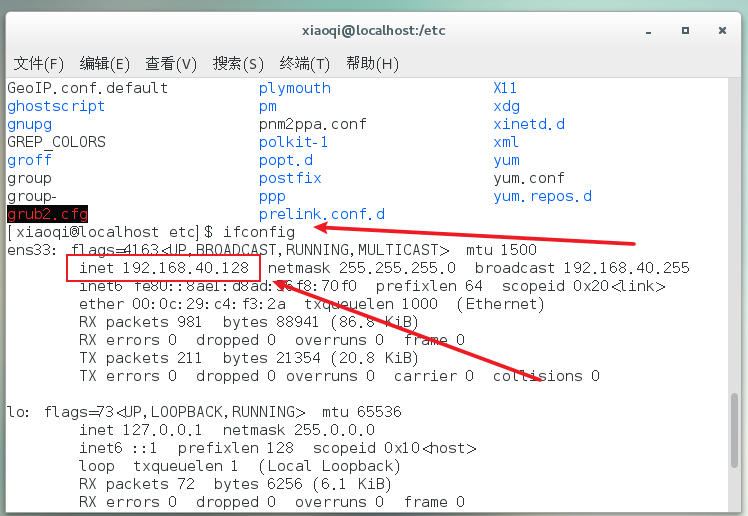Click the scopeid 0x20<link> text
The height and width of the screenshot is (516, 748).
coord(583,286)
